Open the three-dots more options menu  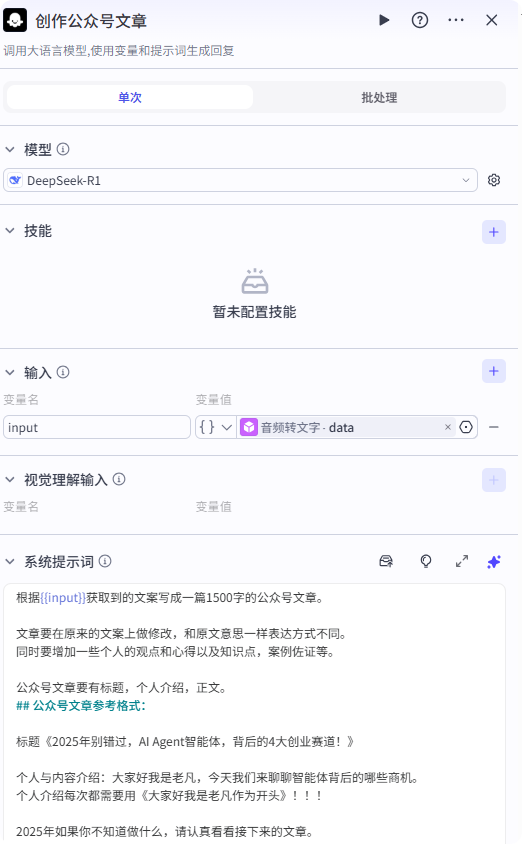[456, 20]
